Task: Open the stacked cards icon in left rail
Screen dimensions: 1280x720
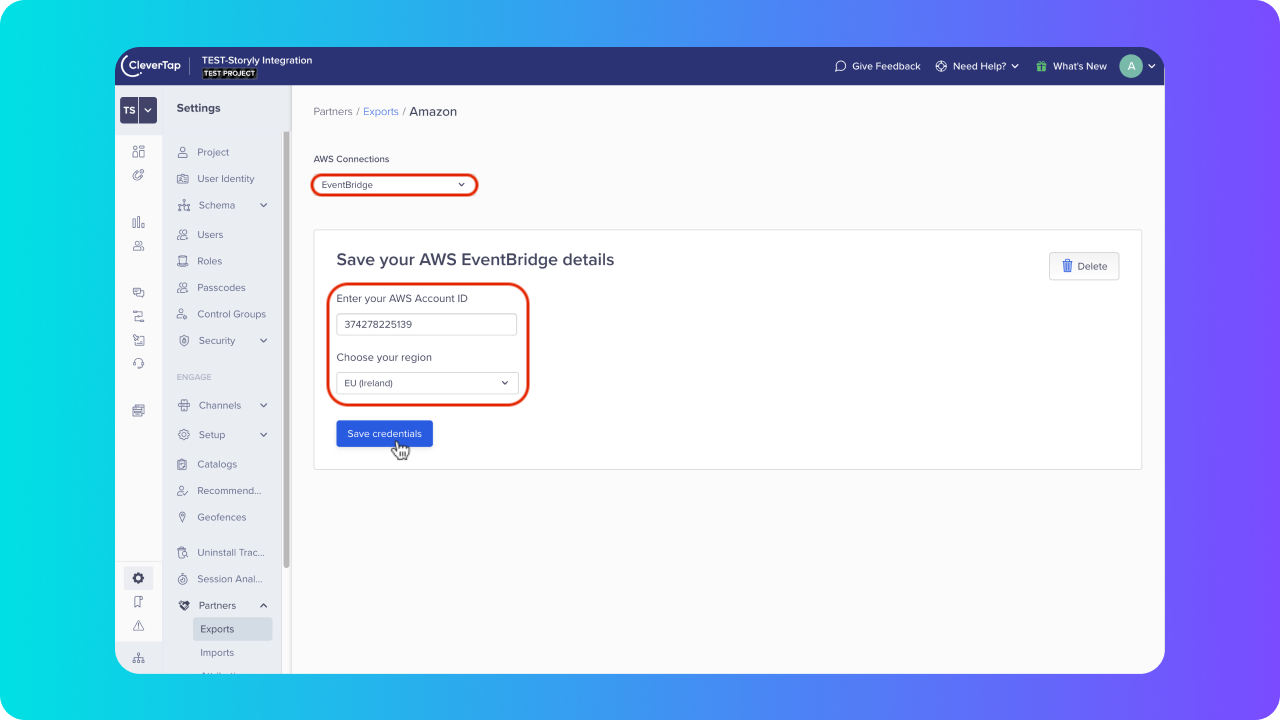Action: click(x=138, y=410)
